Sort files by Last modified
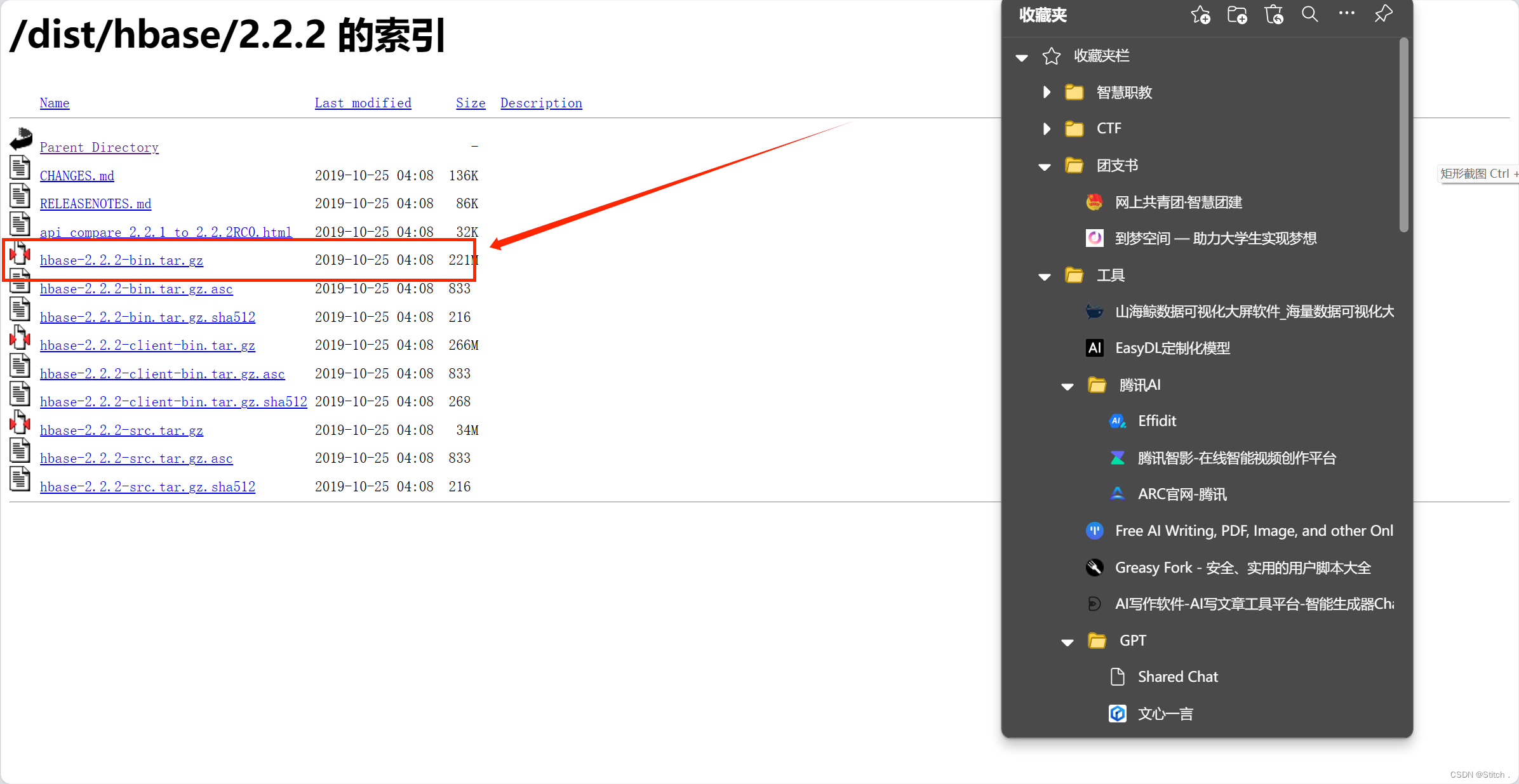 click(363, 102)
